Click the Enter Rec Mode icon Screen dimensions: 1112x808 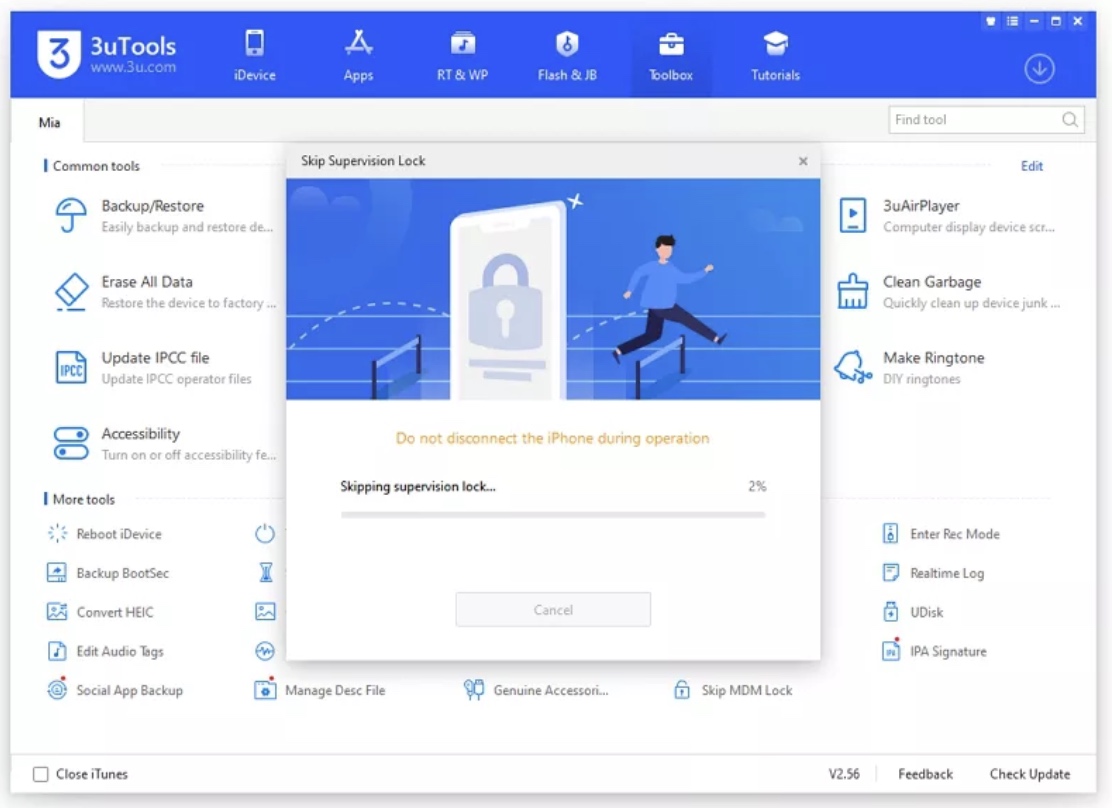(891, 533)
